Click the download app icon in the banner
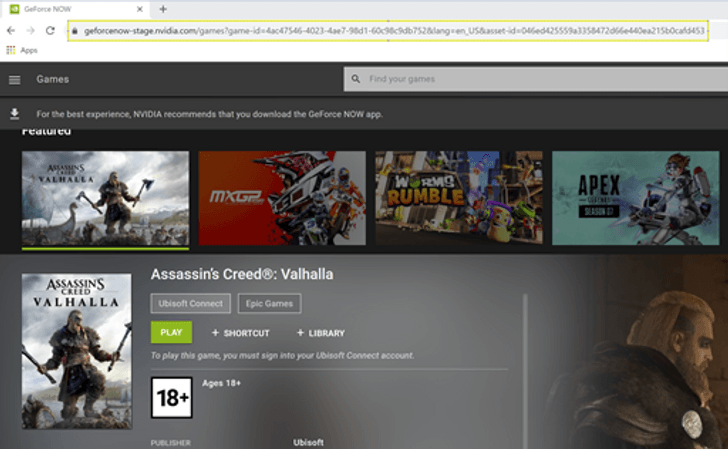Image resolution: width=728 pixels, height=449 pixels. coord(14,114)
